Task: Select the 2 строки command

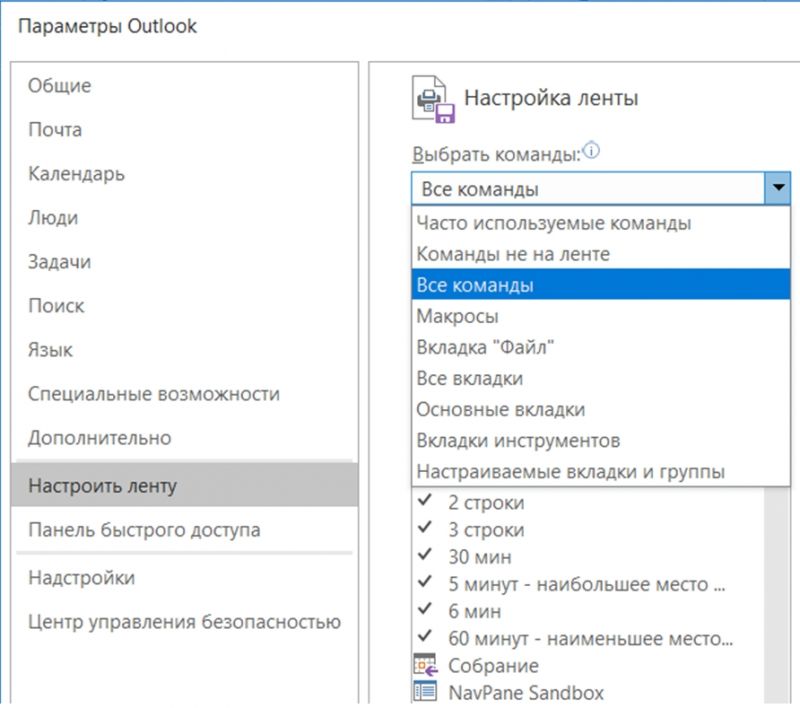Action: 588,502
